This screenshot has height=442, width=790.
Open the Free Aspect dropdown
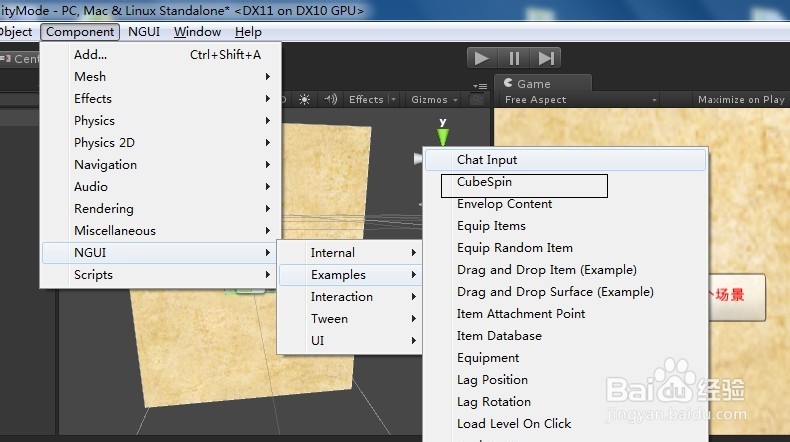[x=580, y=100]
